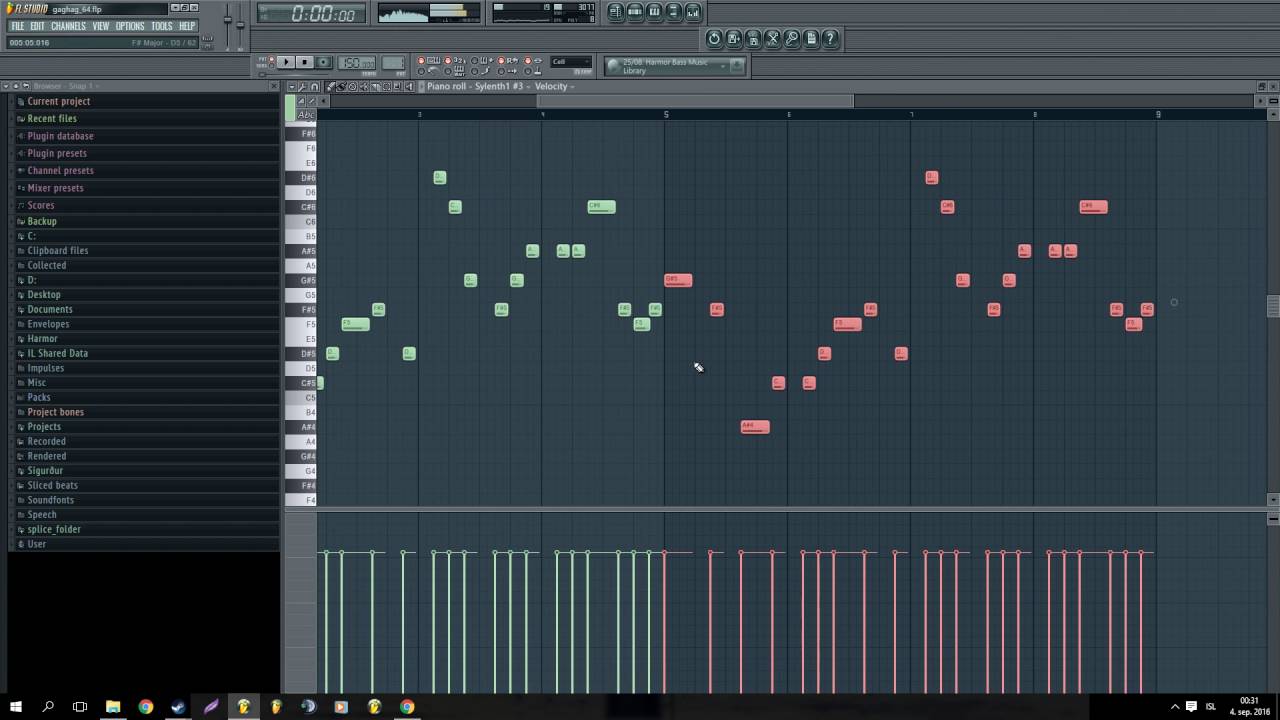
Task: Open the browser options arrow
Action: 5,86
